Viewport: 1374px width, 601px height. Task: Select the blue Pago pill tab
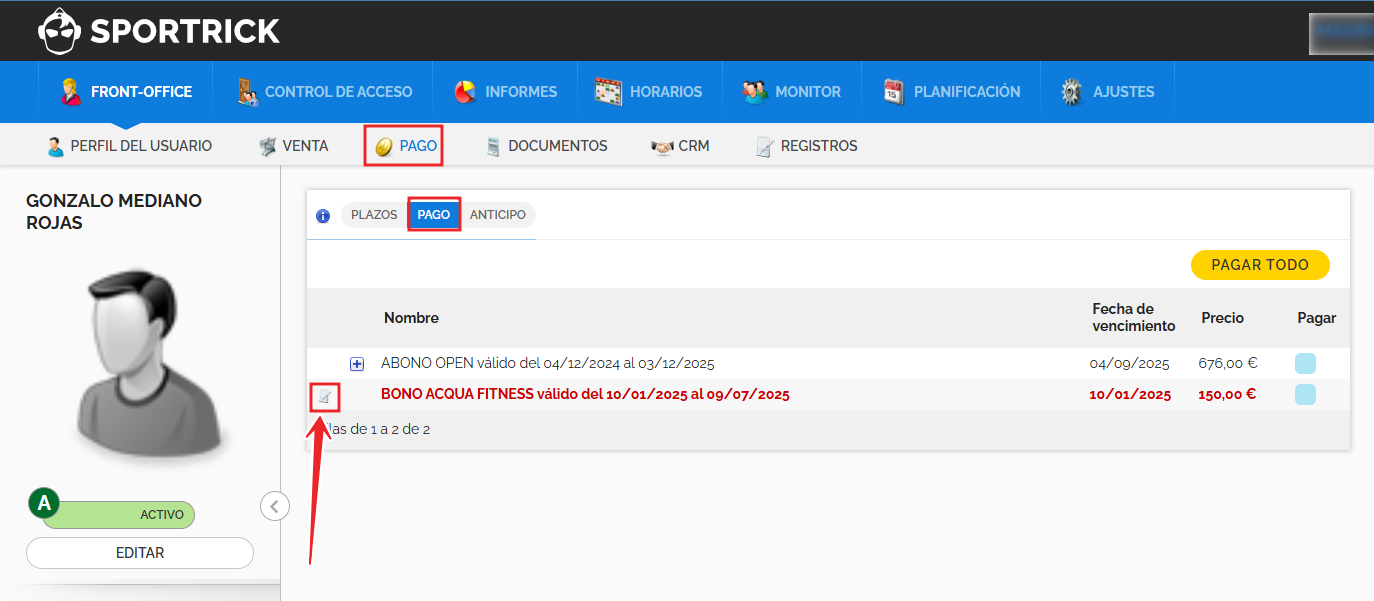pos(434,215)
